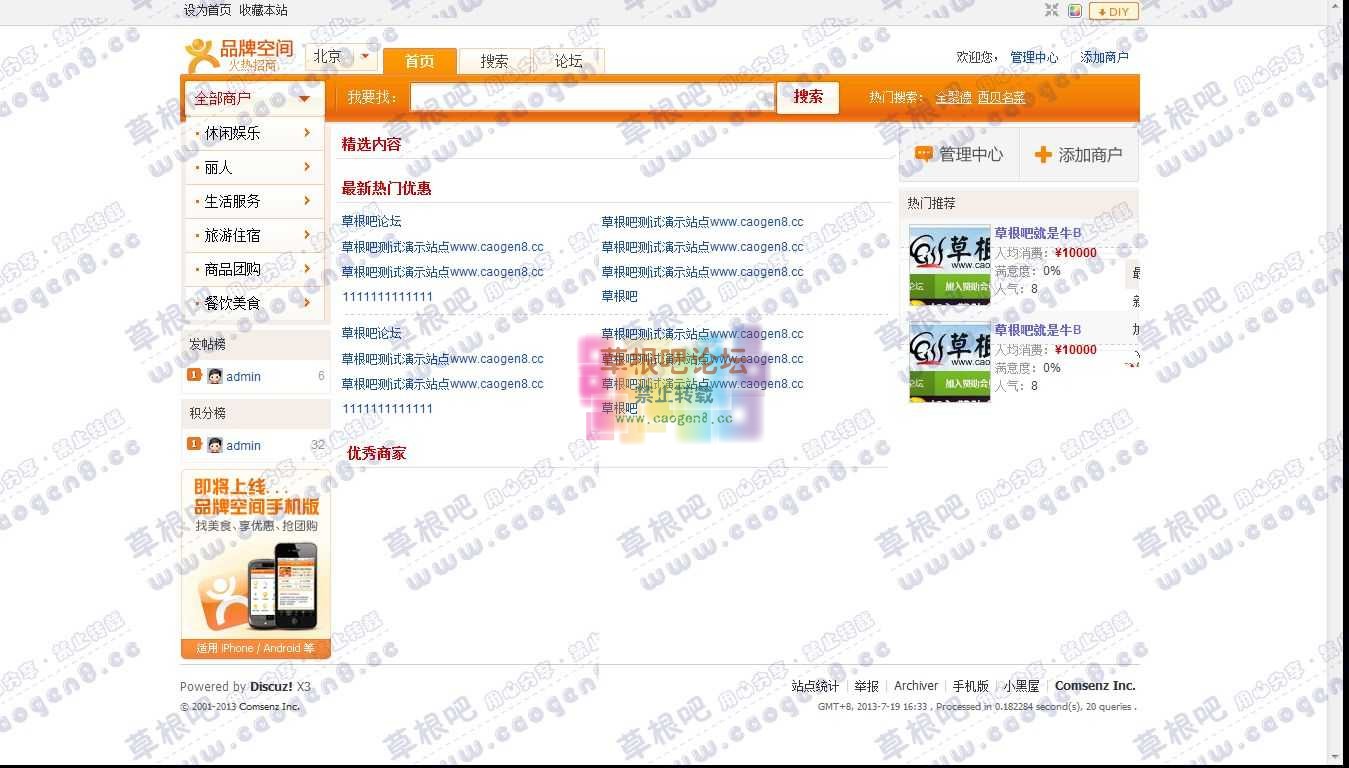Click the orange 搜索 search button
The image size is (1349, 768).
coord(807,98)
